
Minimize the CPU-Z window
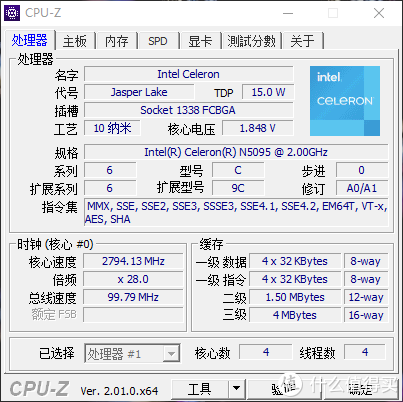288,13
